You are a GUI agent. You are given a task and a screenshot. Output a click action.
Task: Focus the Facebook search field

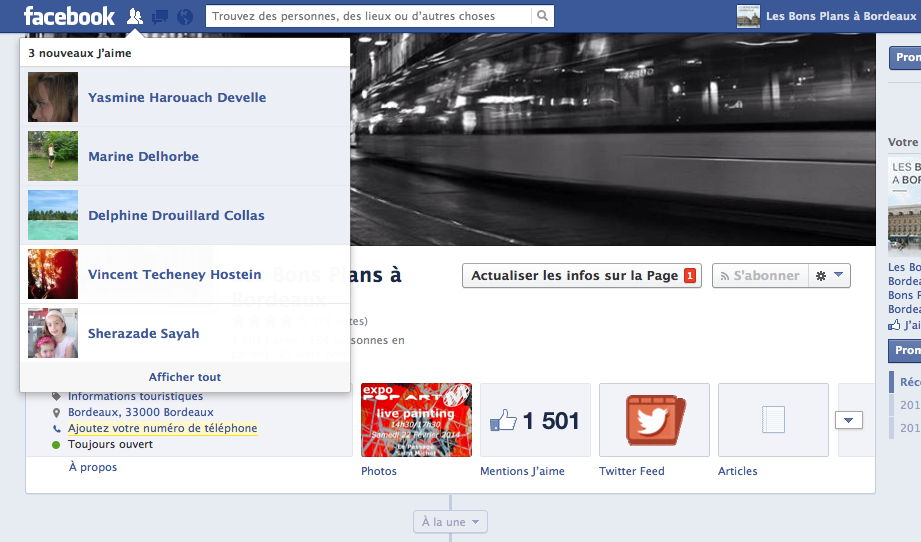point(368,16)
